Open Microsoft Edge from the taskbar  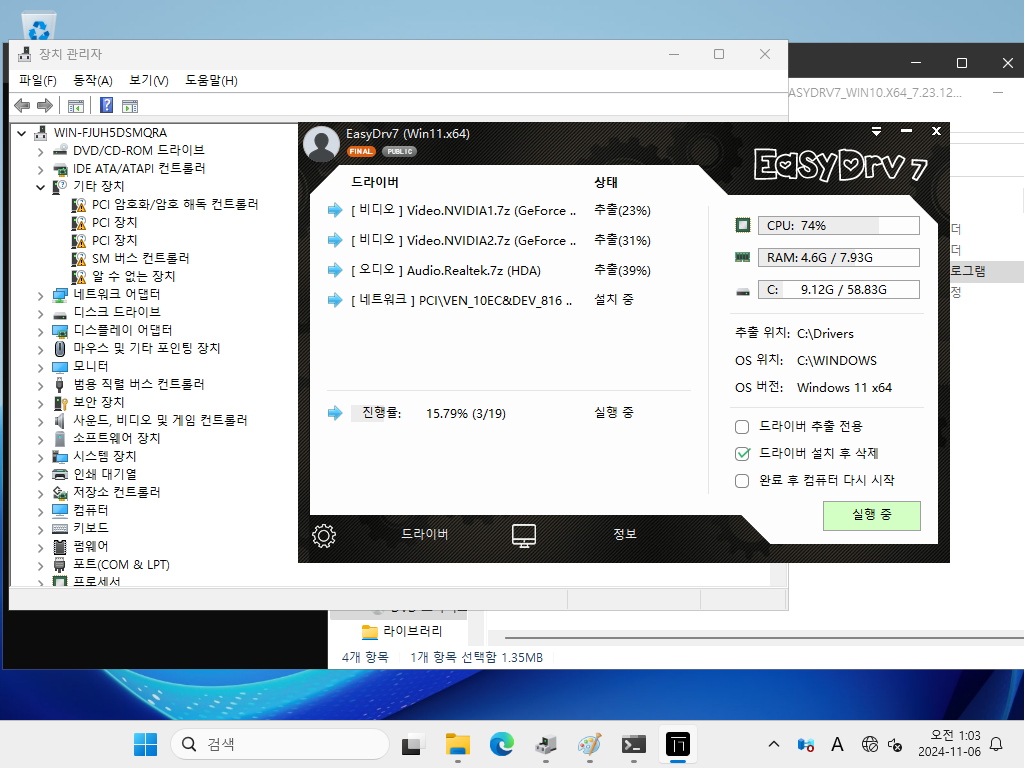pyautogui.click(x=501, y=745)
